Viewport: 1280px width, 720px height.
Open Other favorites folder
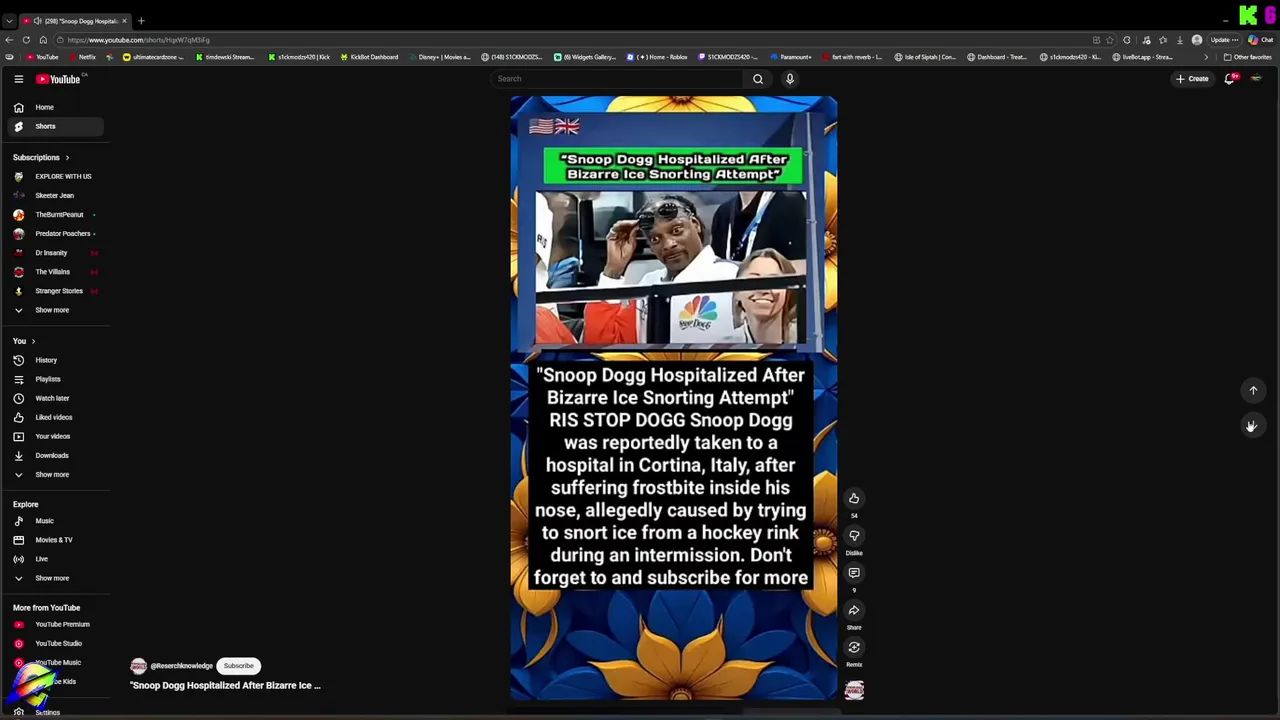pos(1247,57)
